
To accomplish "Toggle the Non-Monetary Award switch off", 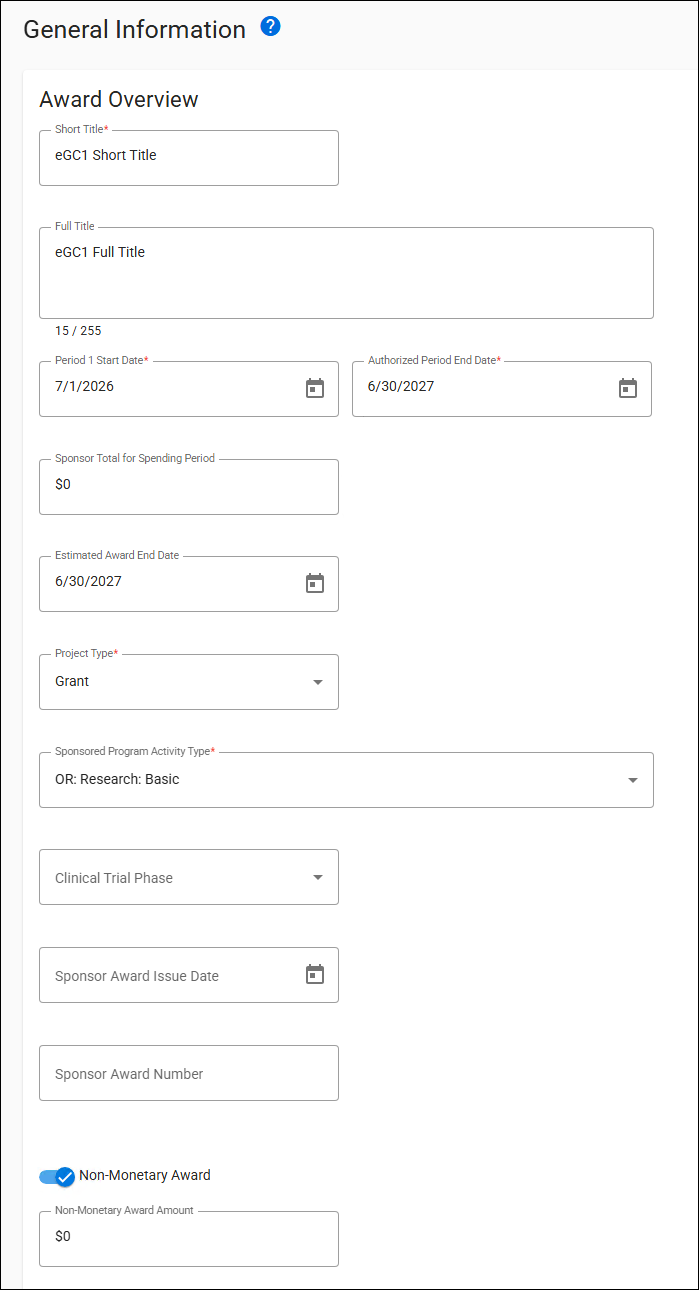I will point(58,1176).
